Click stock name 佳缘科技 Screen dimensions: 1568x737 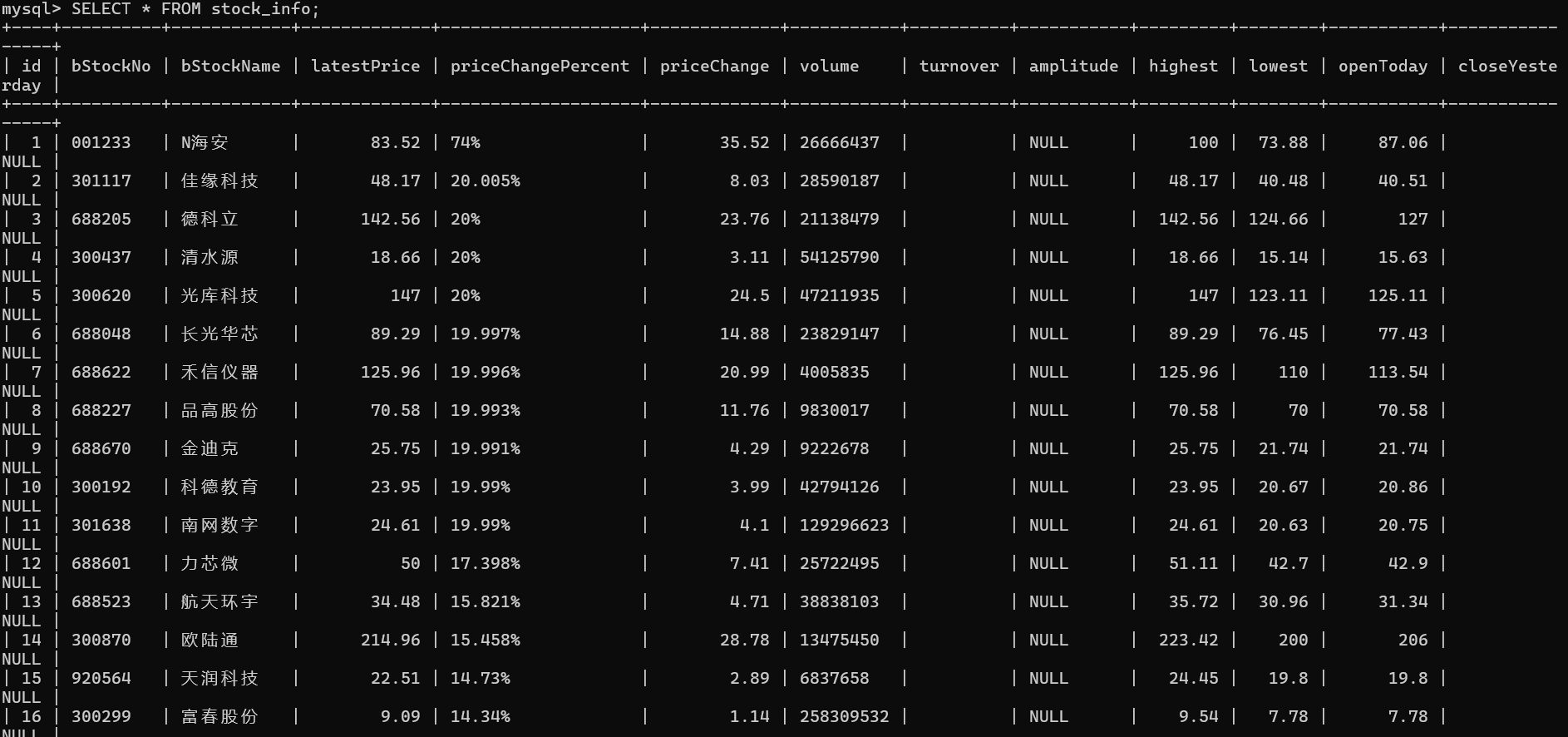(219, 181)
